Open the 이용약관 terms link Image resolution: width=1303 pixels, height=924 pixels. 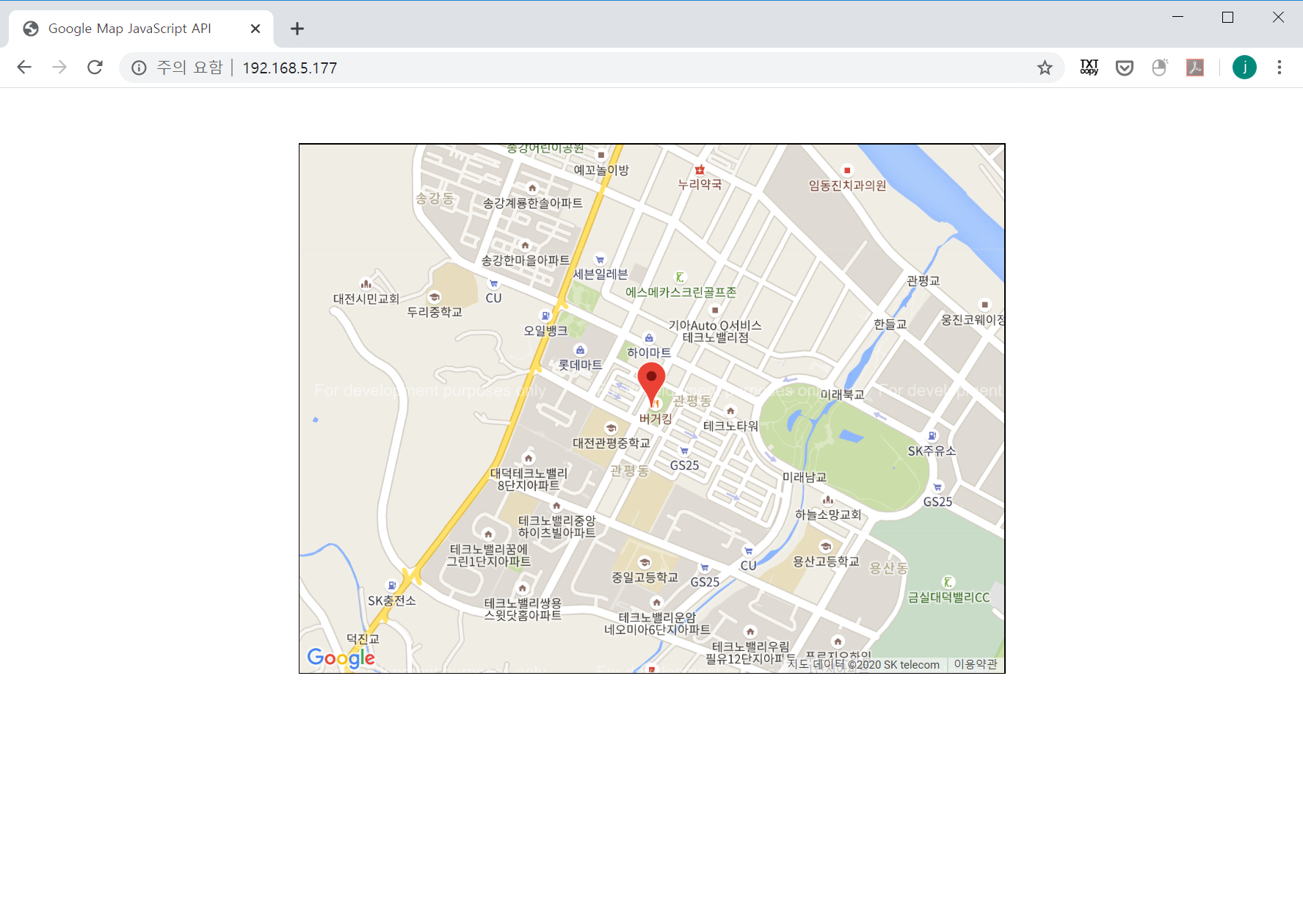(976, 664)
